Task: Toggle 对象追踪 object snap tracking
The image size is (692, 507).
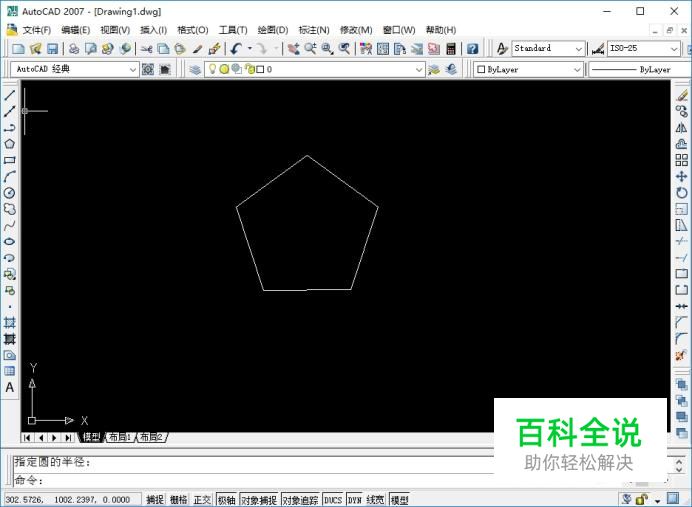Action: 300,499
